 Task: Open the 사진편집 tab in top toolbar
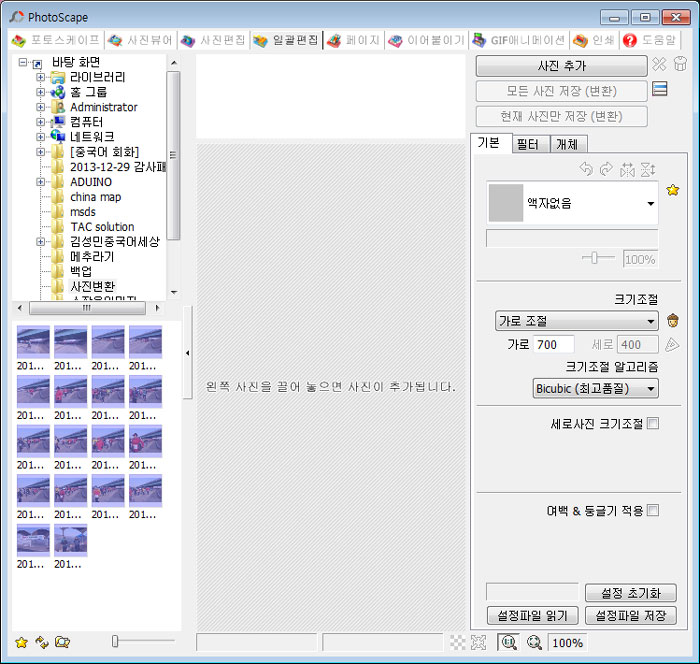[213, 40]
